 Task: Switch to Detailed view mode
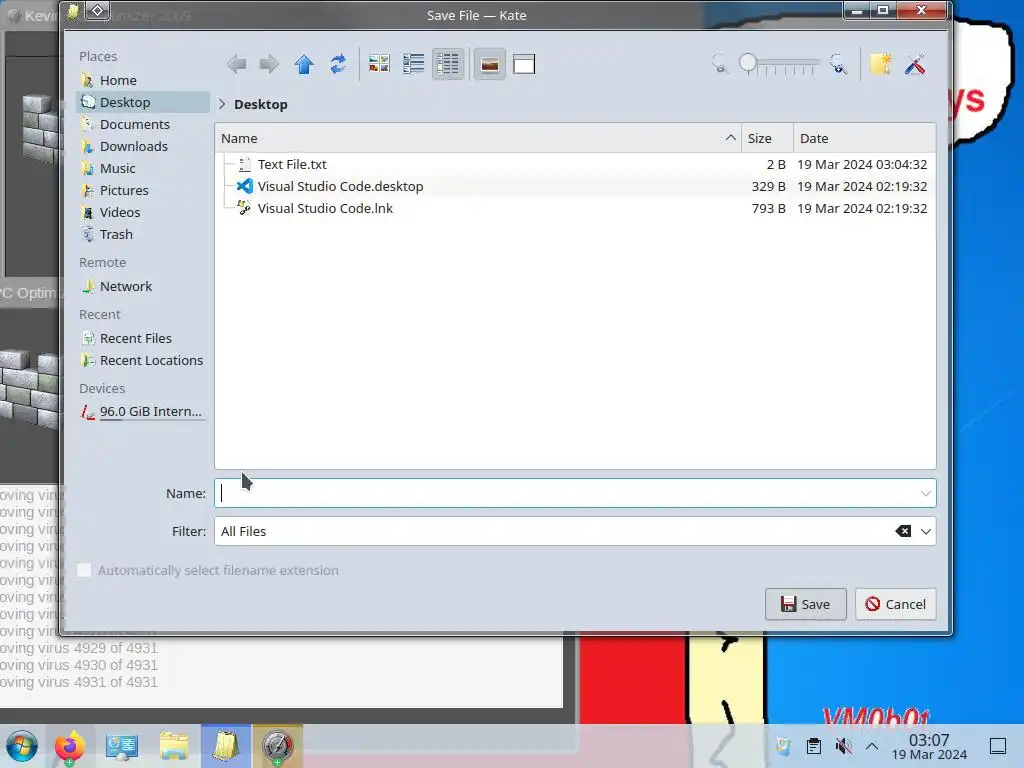(x=448, y=64)
